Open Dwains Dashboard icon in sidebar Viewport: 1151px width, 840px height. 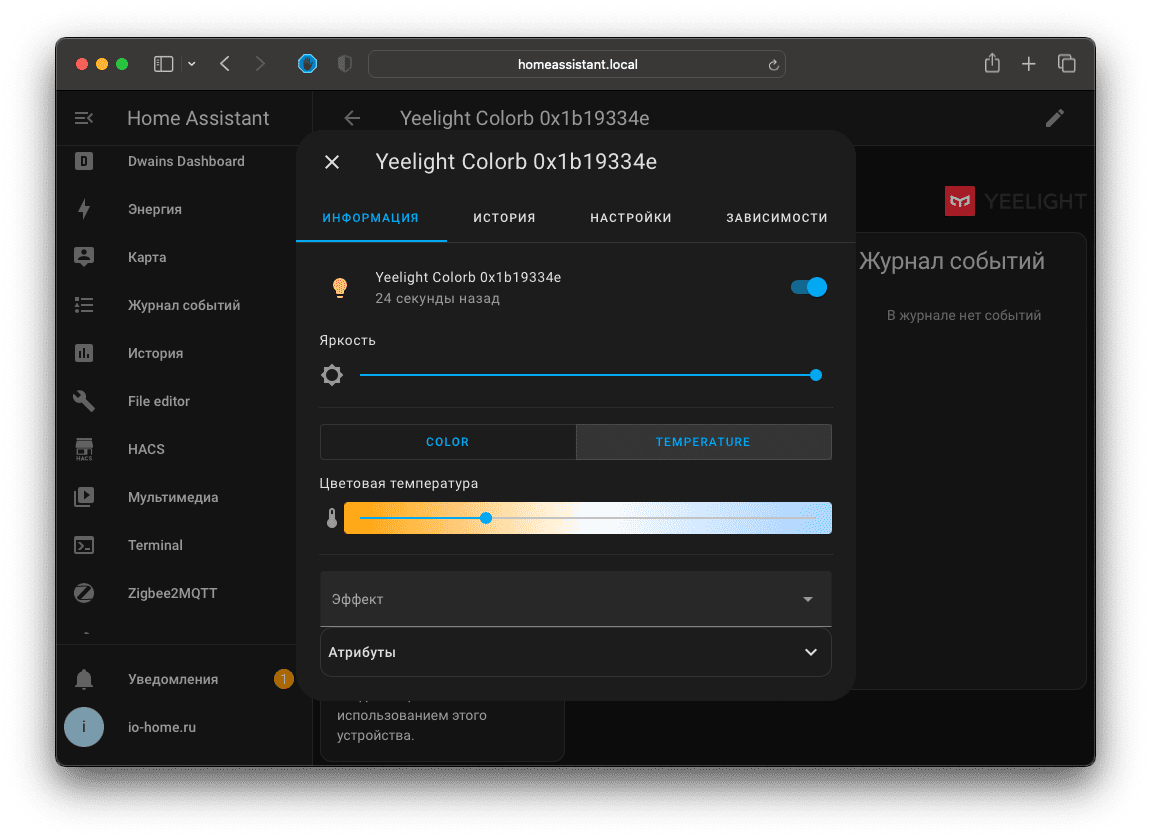click(84, 162)
